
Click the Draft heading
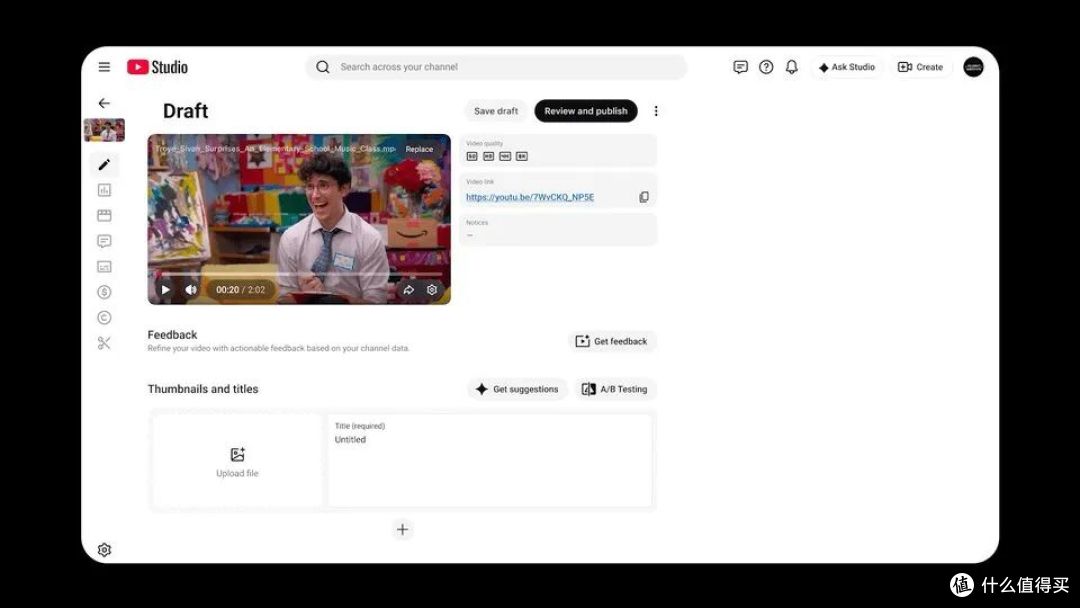click(185, 111)
